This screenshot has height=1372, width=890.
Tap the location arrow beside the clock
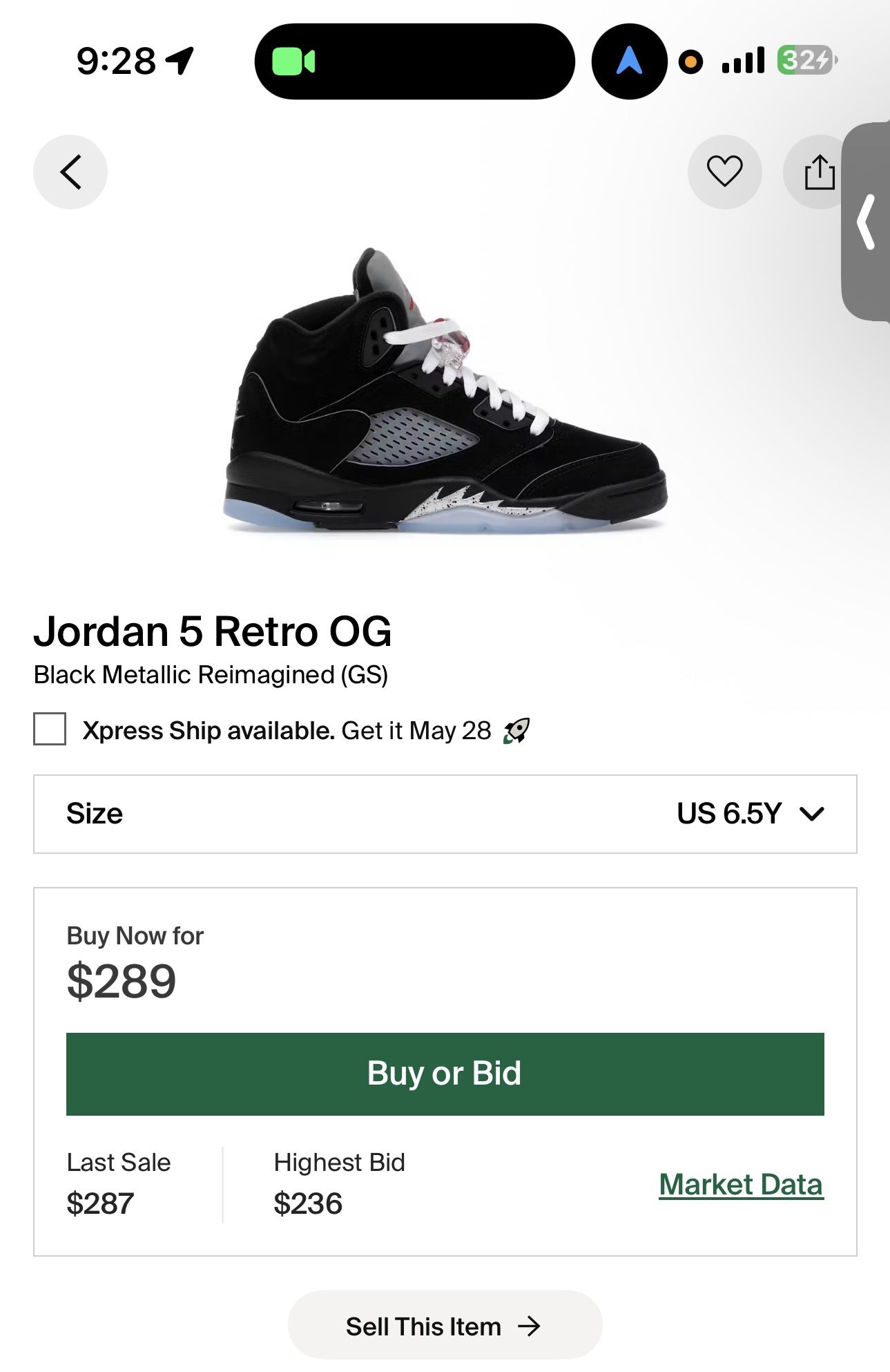(181, 61)
